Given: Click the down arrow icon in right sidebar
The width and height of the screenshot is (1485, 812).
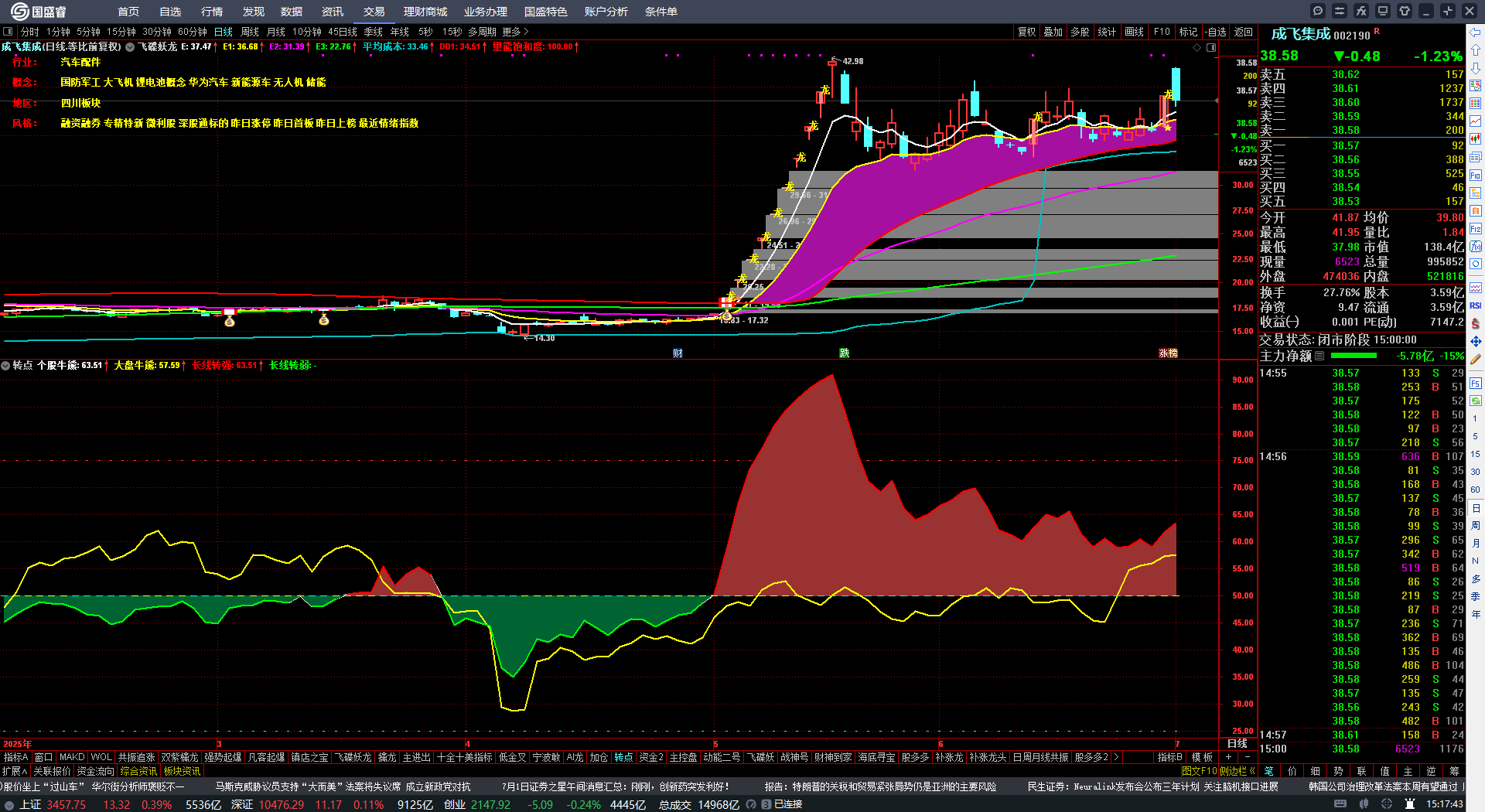Looking at the screenshot, I should click(x=1476, y=68).
